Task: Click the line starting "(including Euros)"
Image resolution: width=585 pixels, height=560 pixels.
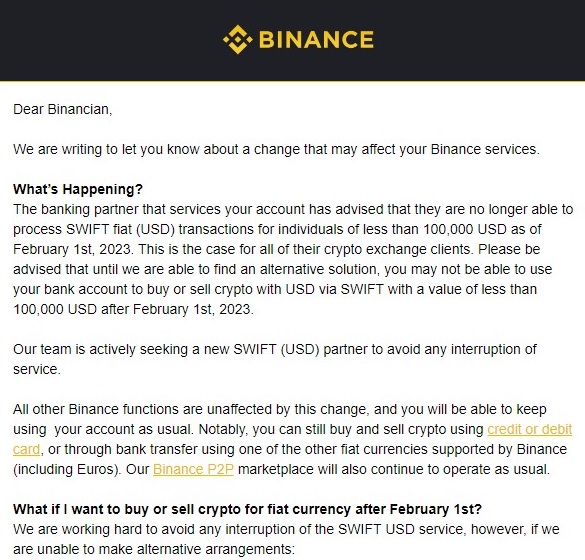Action: [x=281, y=469]
